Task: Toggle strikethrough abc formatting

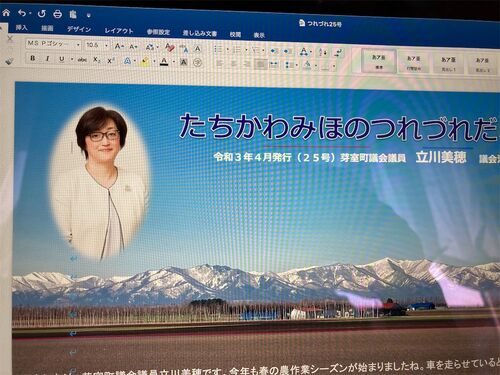Action: point(82,60)
